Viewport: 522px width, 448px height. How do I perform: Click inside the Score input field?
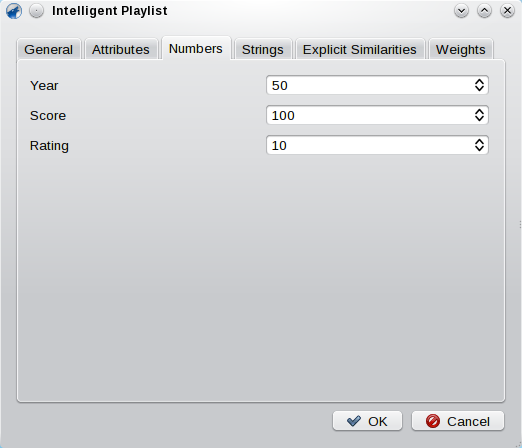tap(370, 115)
